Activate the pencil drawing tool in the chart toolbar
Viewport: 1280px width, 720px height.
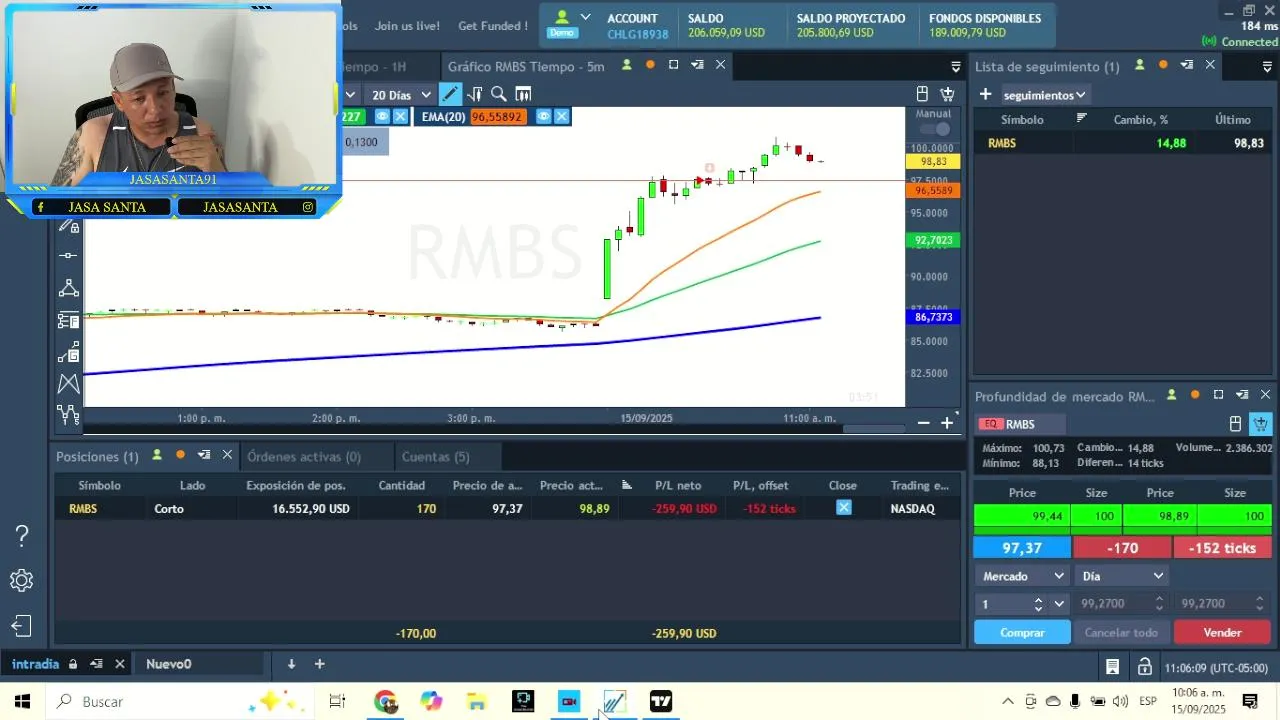point(450,94)
